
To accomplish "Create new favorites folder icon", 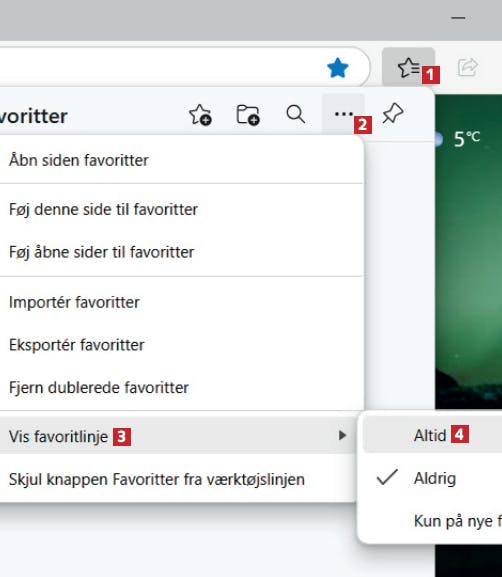I will (248, 115).
